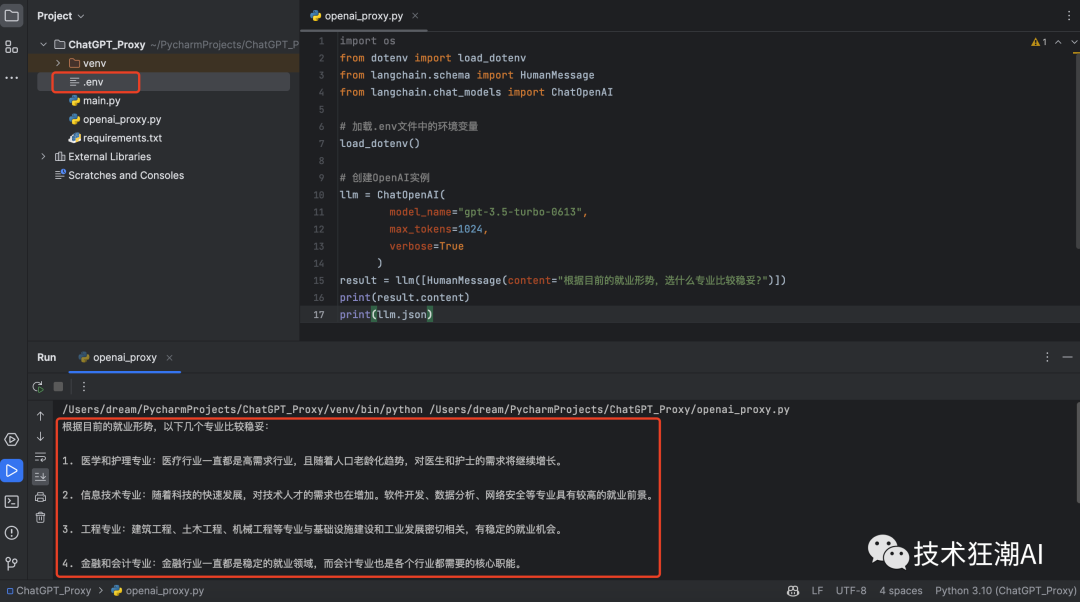Click the Rerun openai_proxy icon
Screen dimensions: 1080x602
tap(38, 386)
